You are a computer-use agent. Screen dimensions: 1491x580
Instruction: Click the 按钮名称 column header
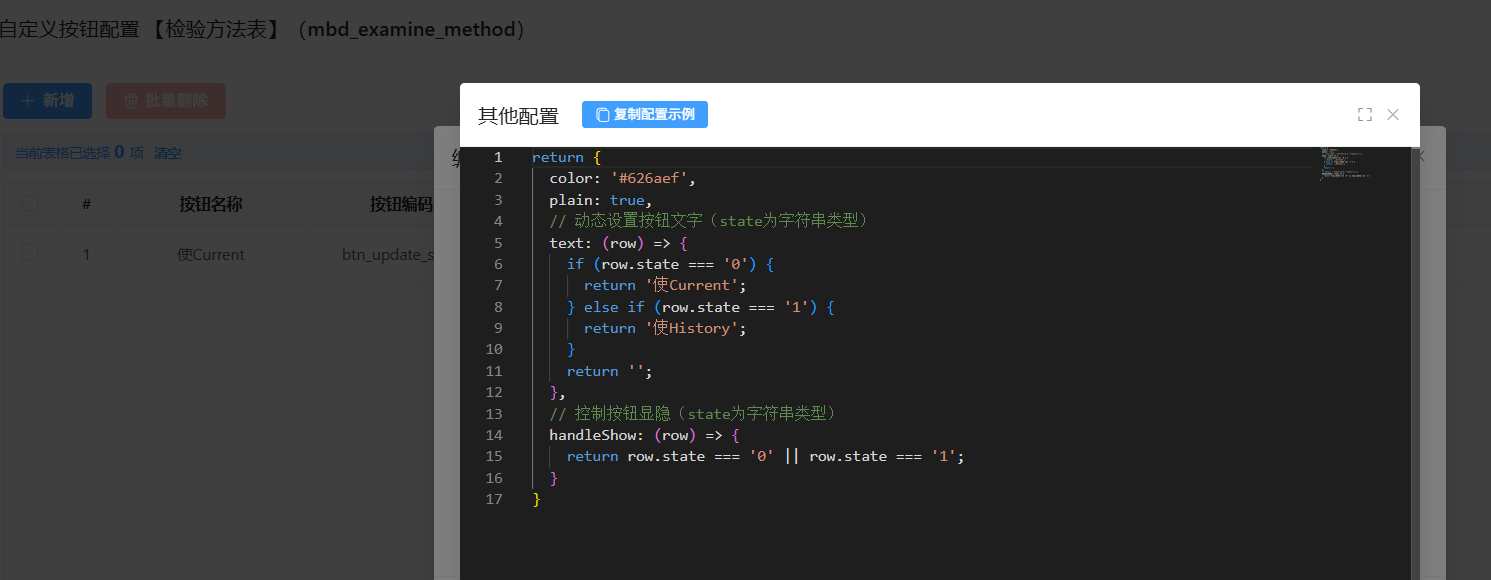coord(210,205)
